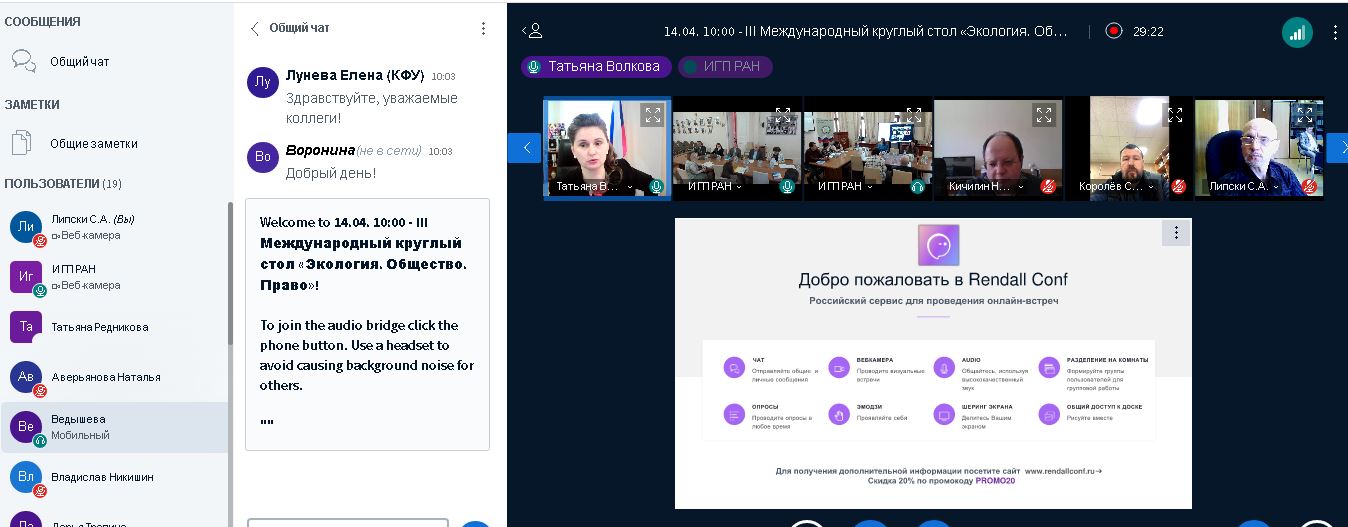Click the Ве avatar with headphones badge
The image size is (1348, 527).
point(26,427)
